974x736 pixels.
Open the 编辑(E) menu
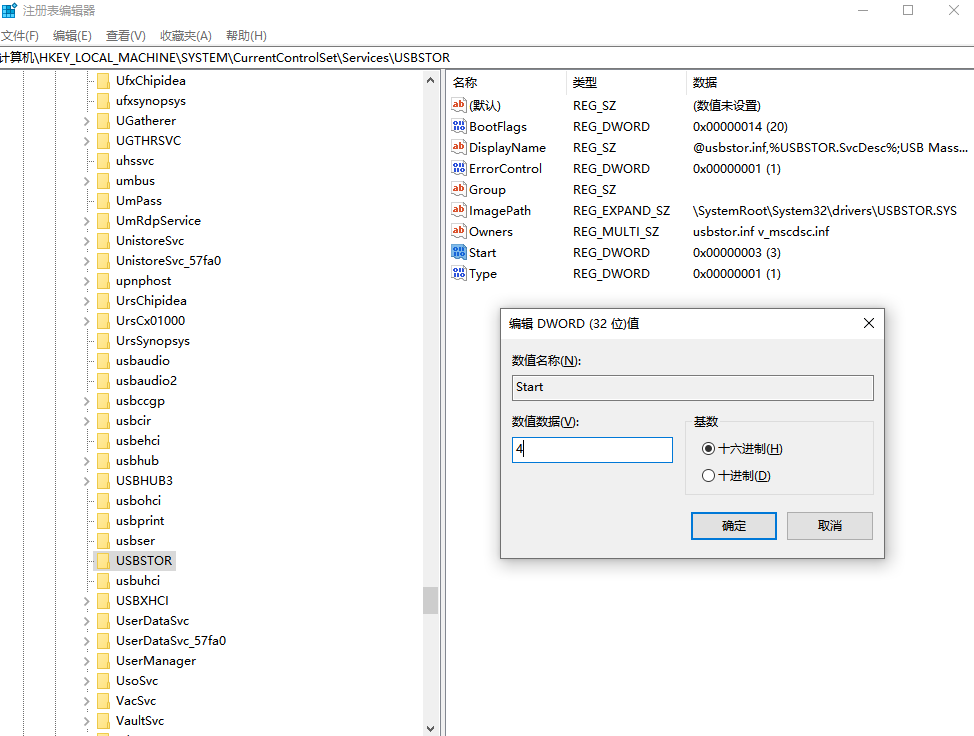(72, 35)
